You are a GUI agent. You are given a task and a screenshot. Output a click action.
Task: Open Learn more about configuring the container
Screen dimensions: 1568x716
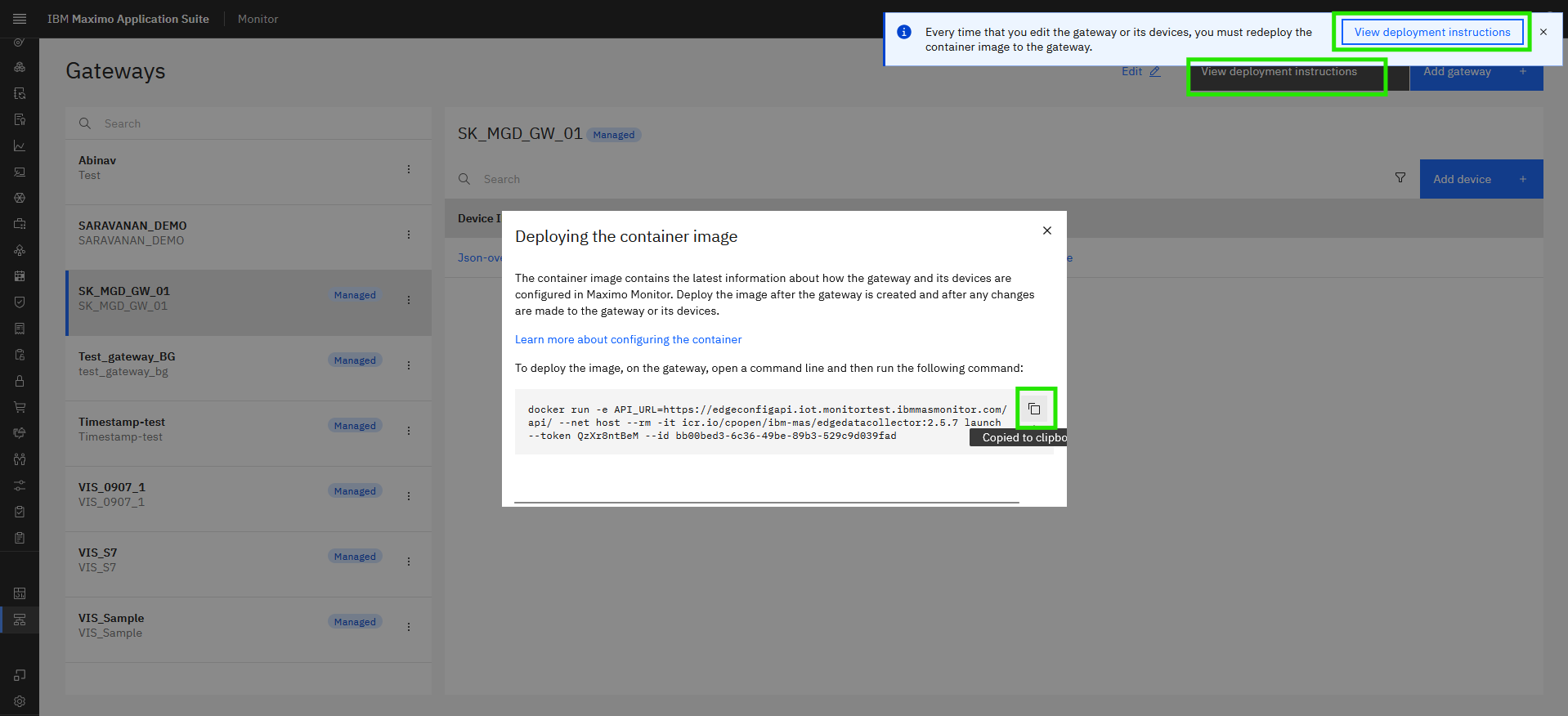(629, 339)
